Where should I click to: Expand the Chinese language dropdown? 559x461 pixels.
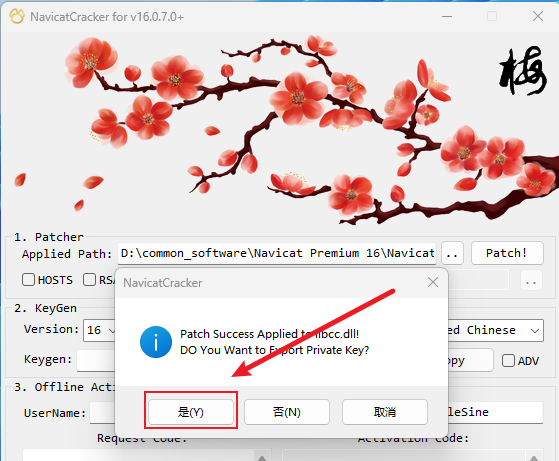(x=496, y=330)
